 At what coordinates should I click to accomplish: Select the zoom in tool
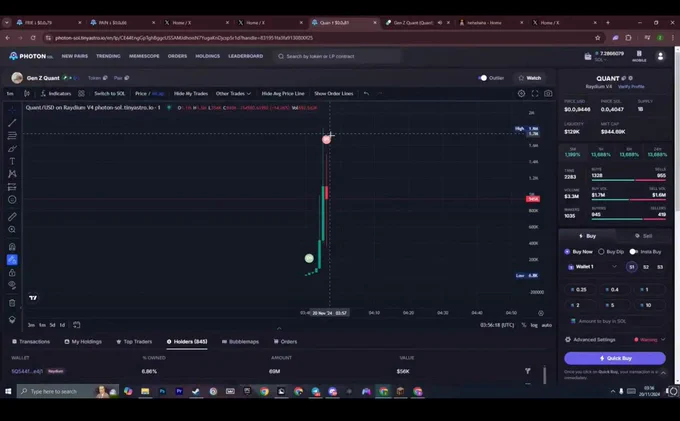pos(12,229)
